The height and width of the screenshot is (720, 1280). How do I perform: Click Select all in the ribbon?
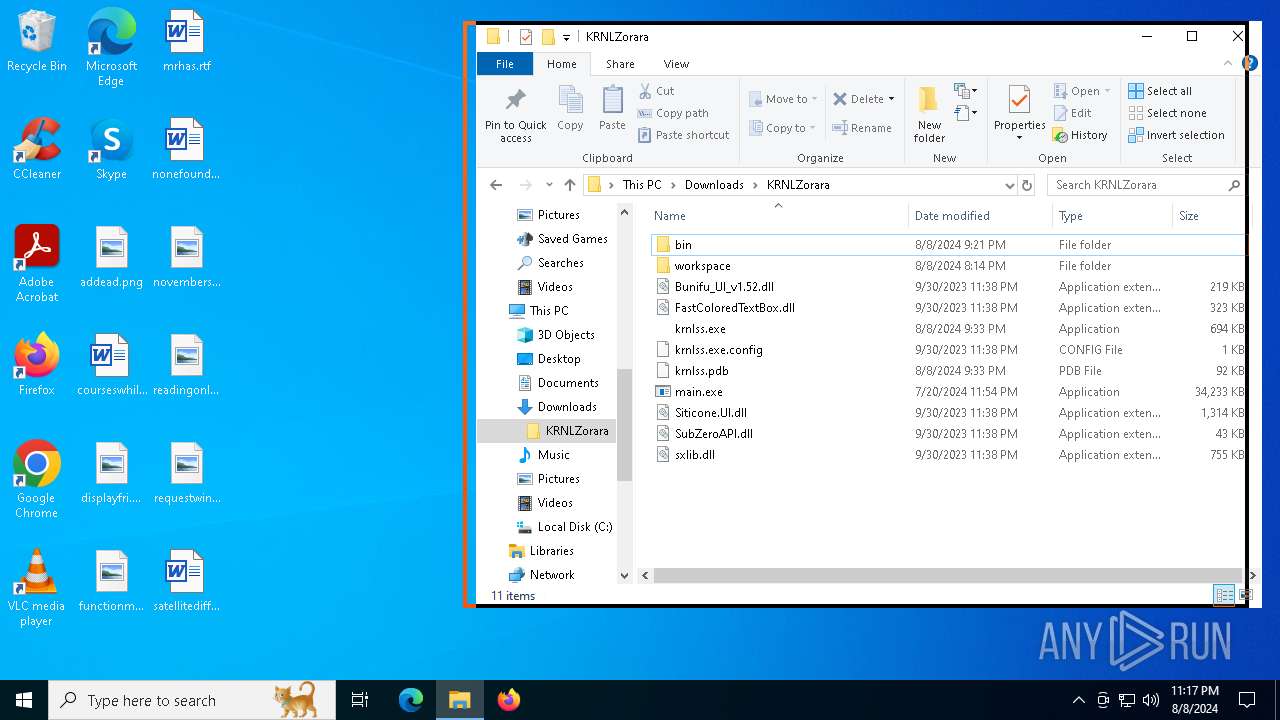(1160, 91)
